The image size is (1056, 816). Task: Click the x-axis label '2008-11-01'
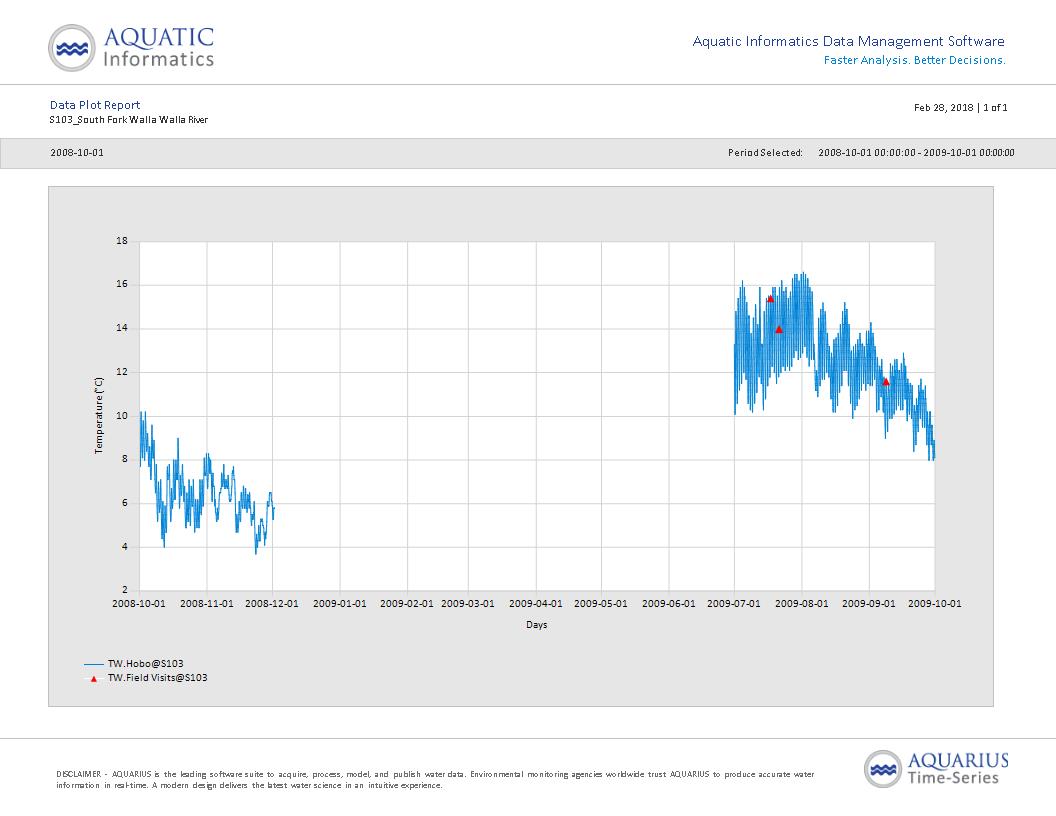[207, 604]
